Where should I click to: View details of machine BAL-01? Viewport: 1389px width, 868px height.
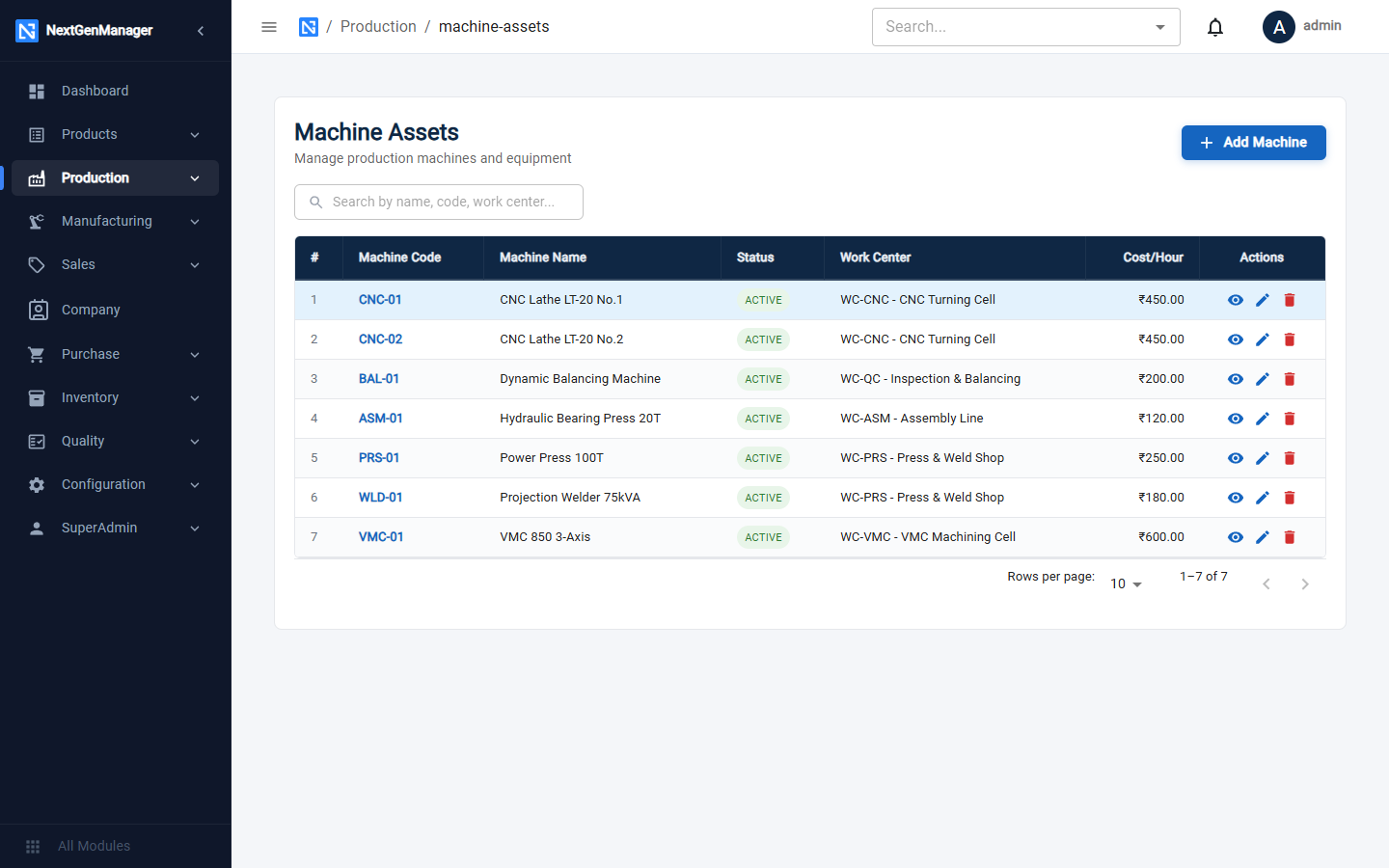(x=1235, y=379)
